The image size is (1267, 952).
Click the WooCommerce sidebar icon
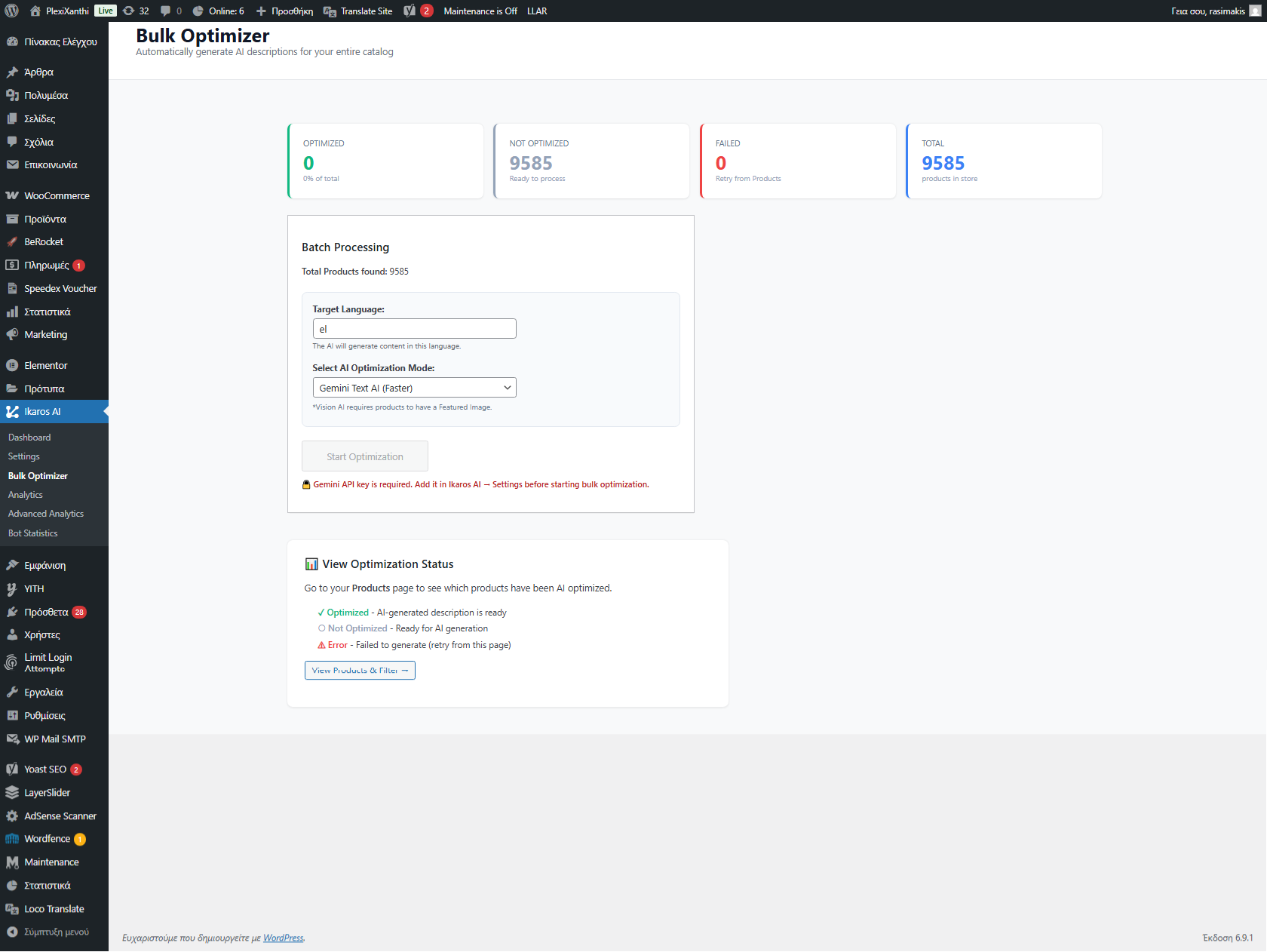pos(12,195)
